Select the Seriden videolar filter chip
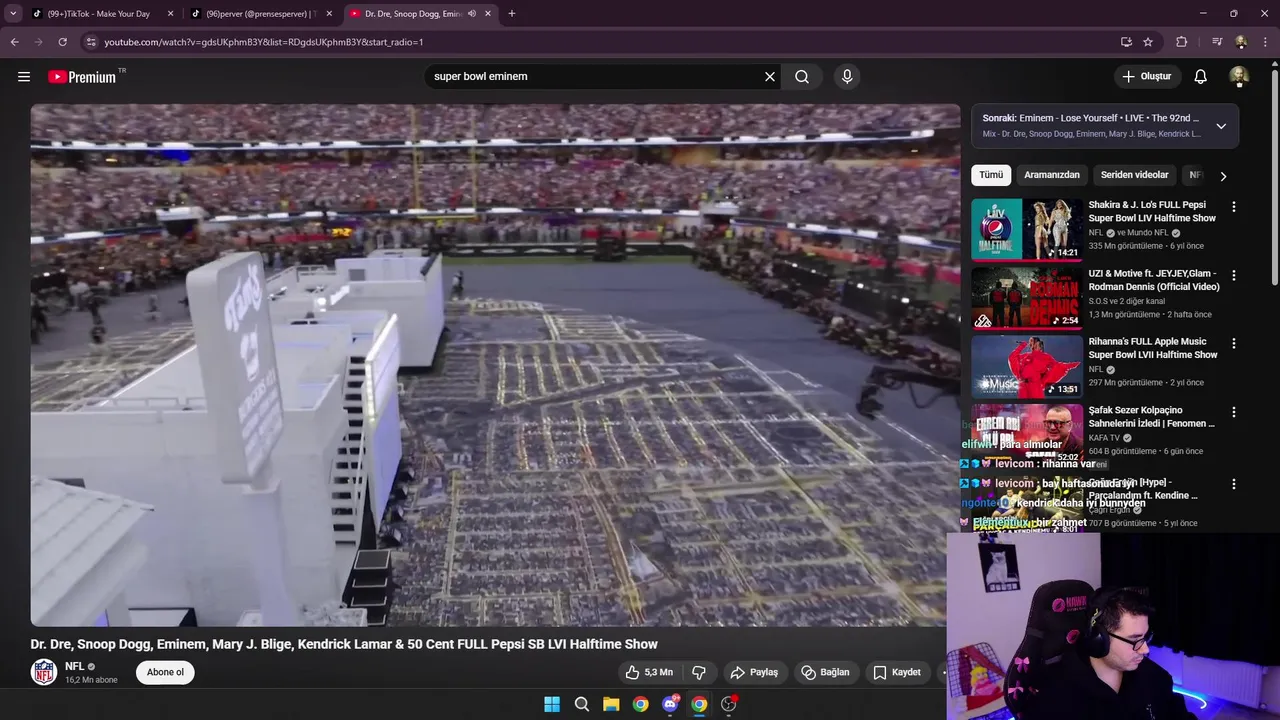1280x720 pixels. point(1135,175)
